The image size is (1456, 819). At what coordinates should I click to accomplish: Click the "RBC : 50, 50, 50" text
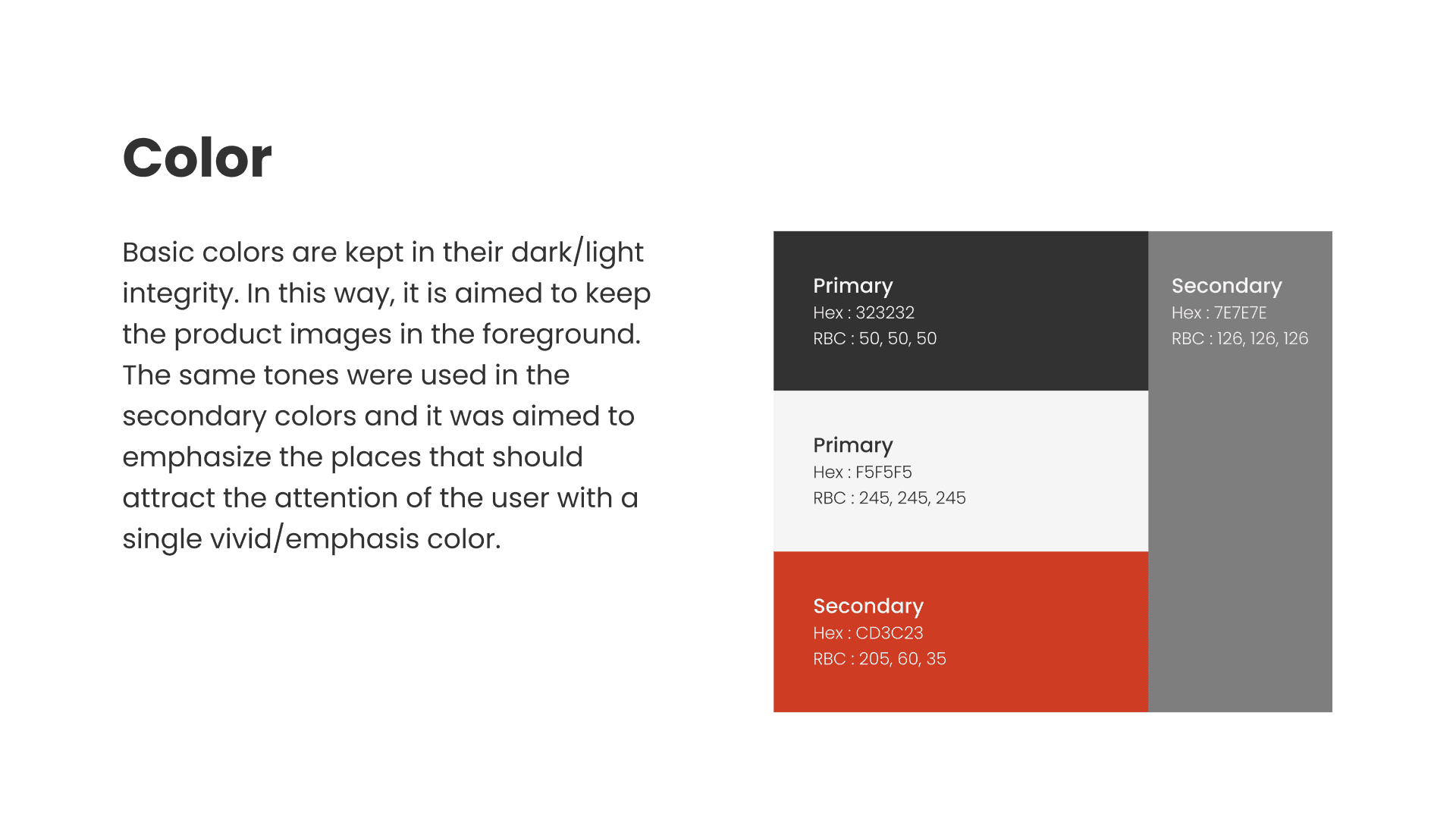coord(874,338)
